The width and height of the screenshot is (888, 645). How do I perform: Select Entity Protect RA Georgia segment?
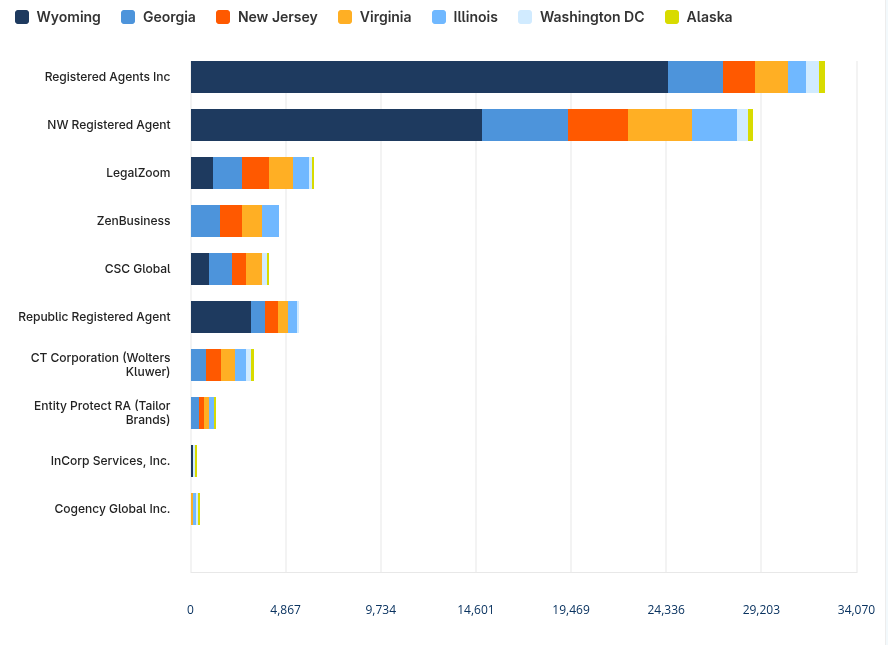pyautogui.click(x=195, y=413)
